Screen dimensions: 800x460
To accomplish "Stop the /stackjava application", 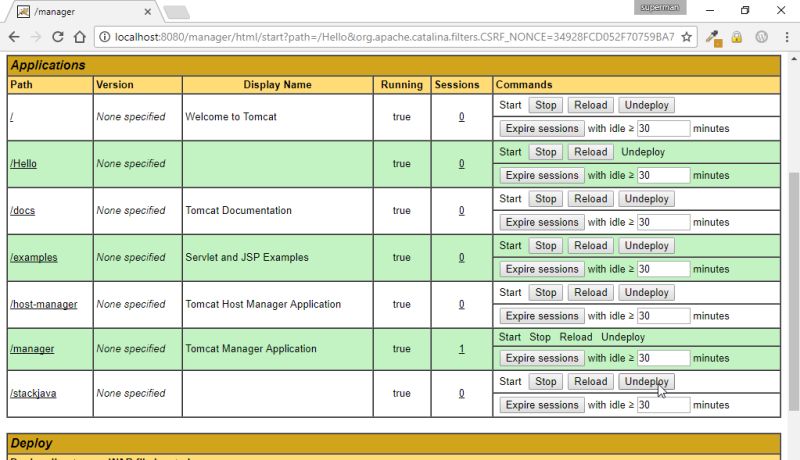I will click(x=545, y=381).
